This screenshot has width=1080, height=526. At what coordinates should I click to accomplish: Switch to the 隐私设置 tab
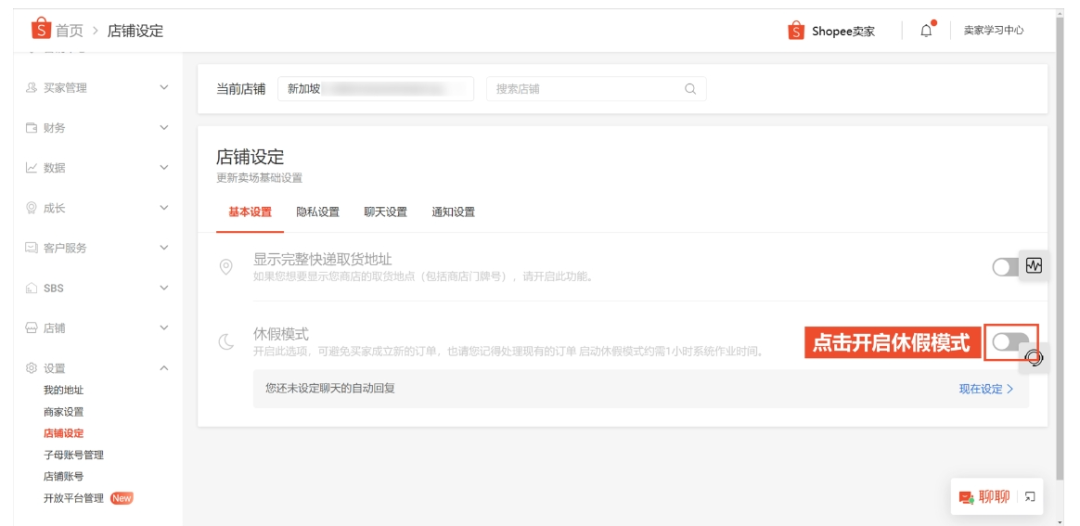point(318,212)
